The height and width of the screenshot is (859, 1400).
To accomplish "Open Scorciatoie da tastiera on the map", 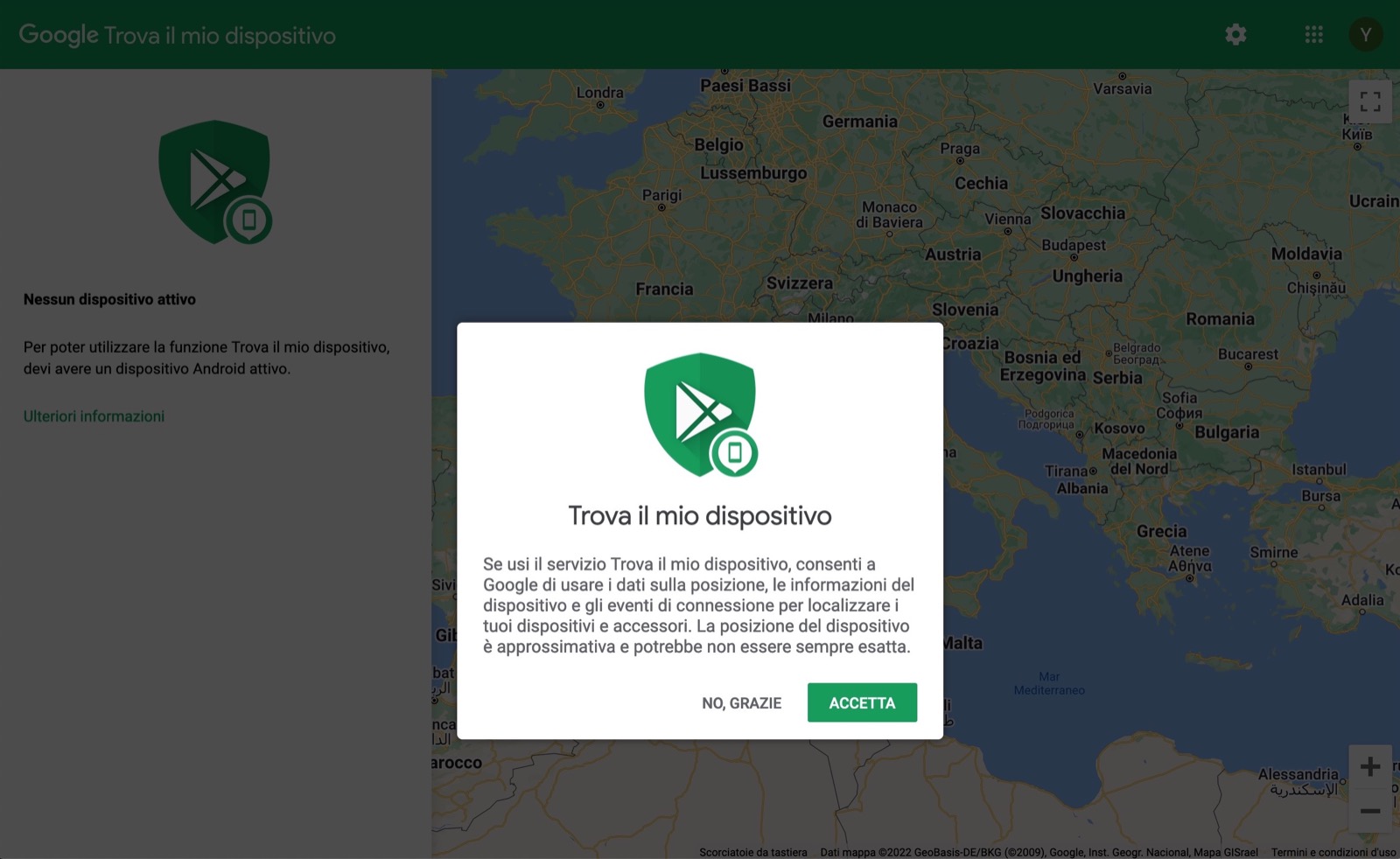I will 753,852.
